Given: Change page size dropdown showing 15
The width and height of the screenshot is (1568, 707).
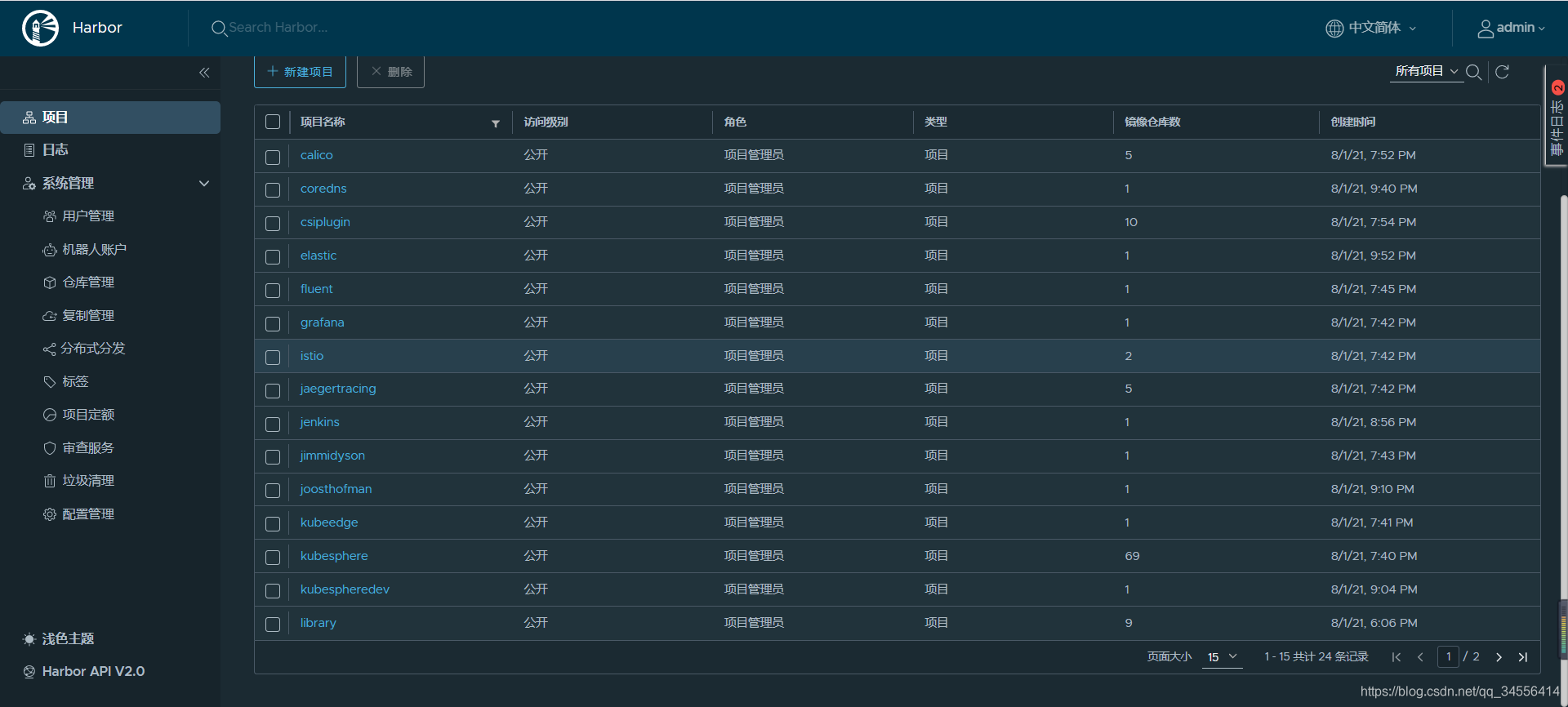Looking at the screenshot, I should (1222, 657).
